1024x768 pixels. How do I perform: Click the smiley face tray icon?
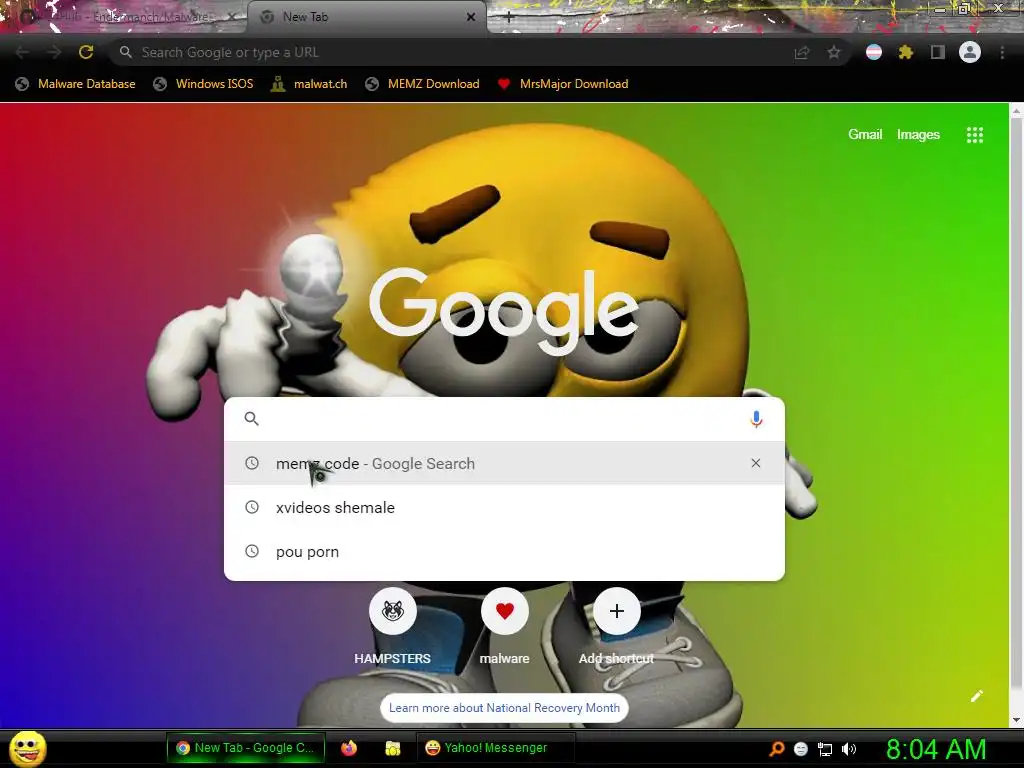click(x=801, y=749)
